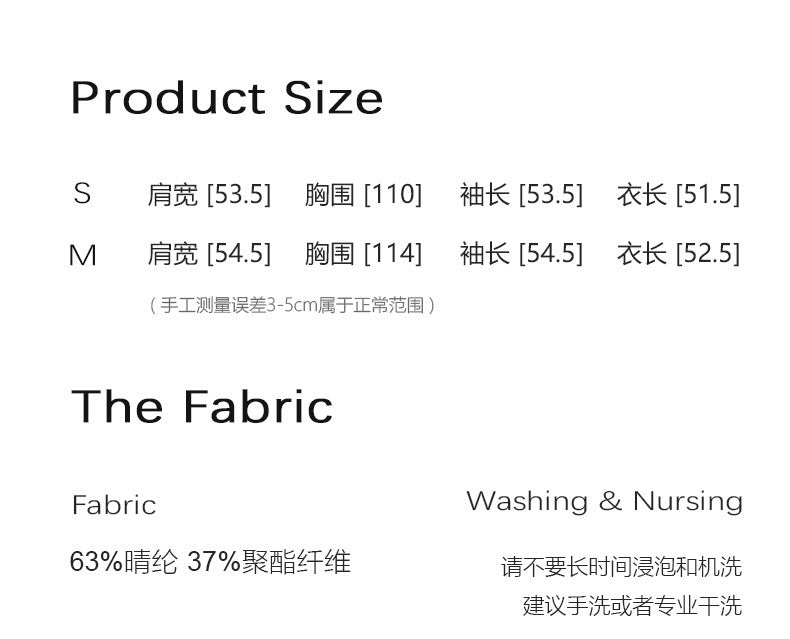Image resolution: width=790 pixels, height=639 pixels.
Task: Click M shoulder width 肩宽 [54.5]
Action: pyautogui.click(x=209, y=253)
